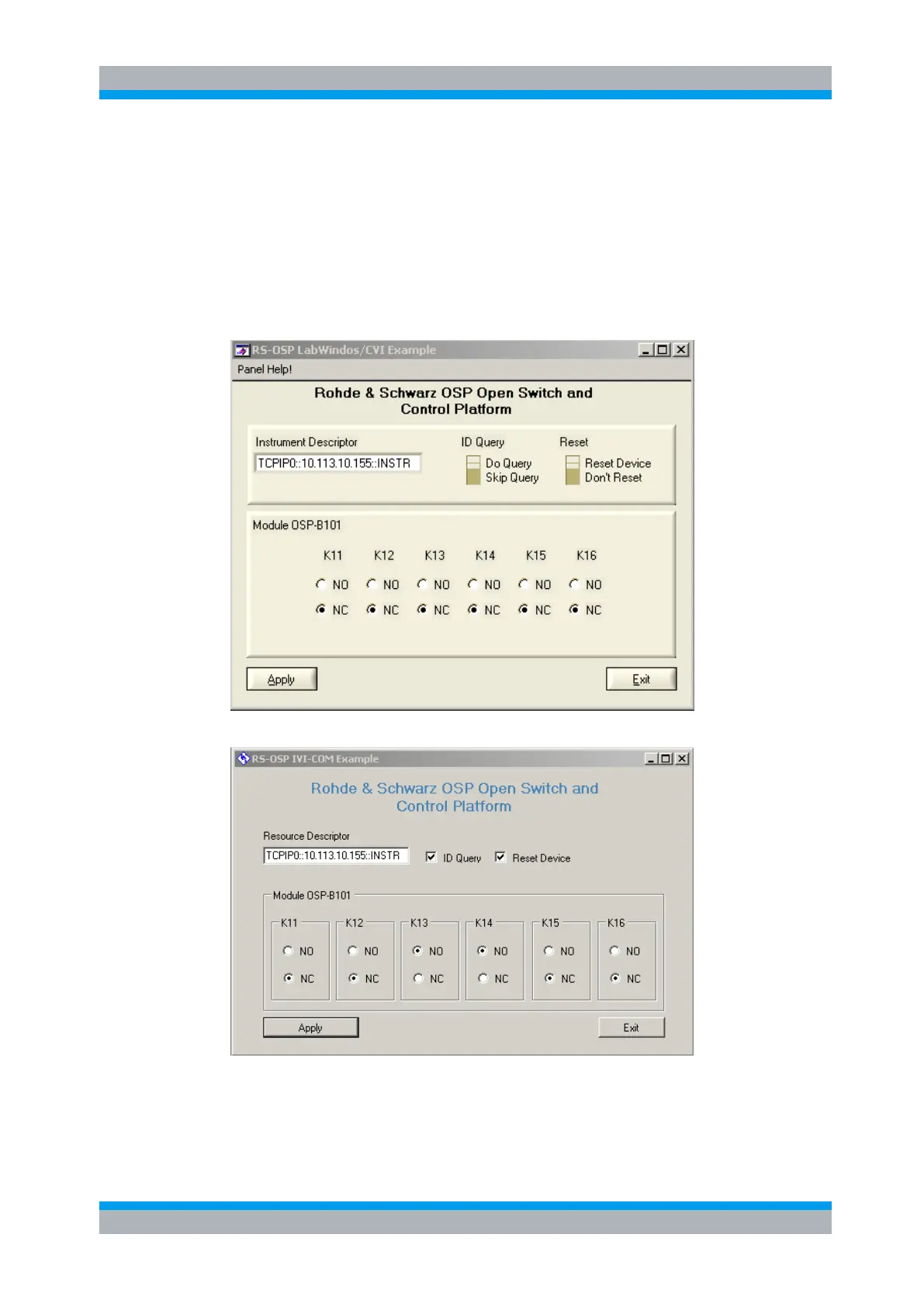Select K15 NC in LabWindows/CVI window
Viewport: 924px width, 1307px height.
524,609
